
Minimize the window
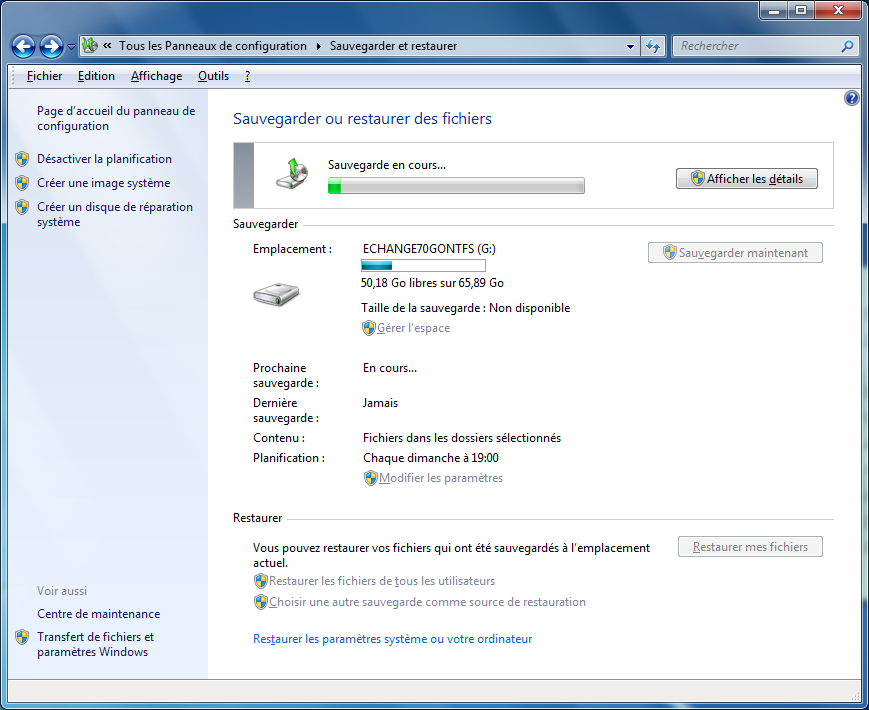[774, 10]
